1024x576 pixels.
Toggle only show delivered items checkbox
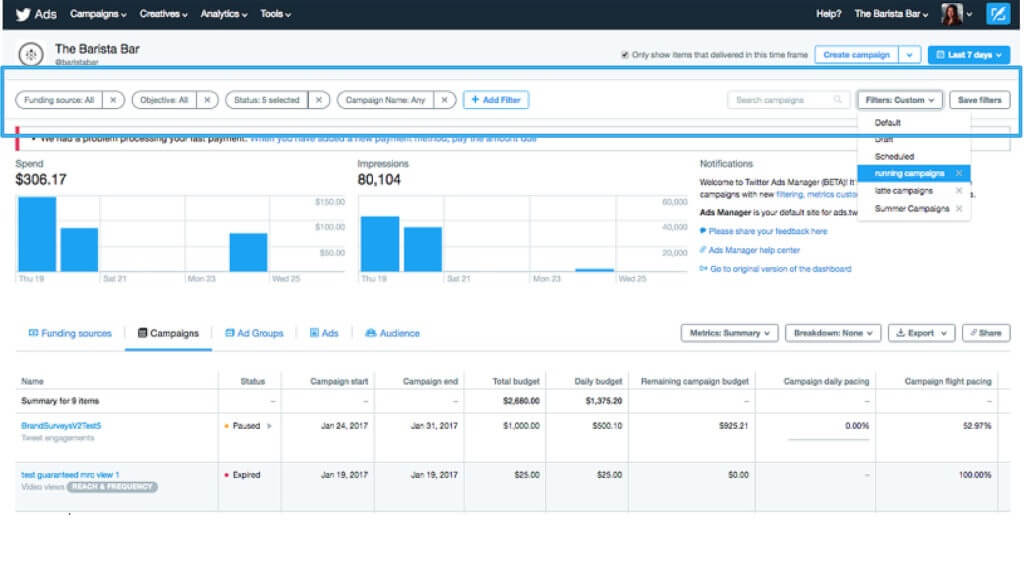[x=625, y=55]
